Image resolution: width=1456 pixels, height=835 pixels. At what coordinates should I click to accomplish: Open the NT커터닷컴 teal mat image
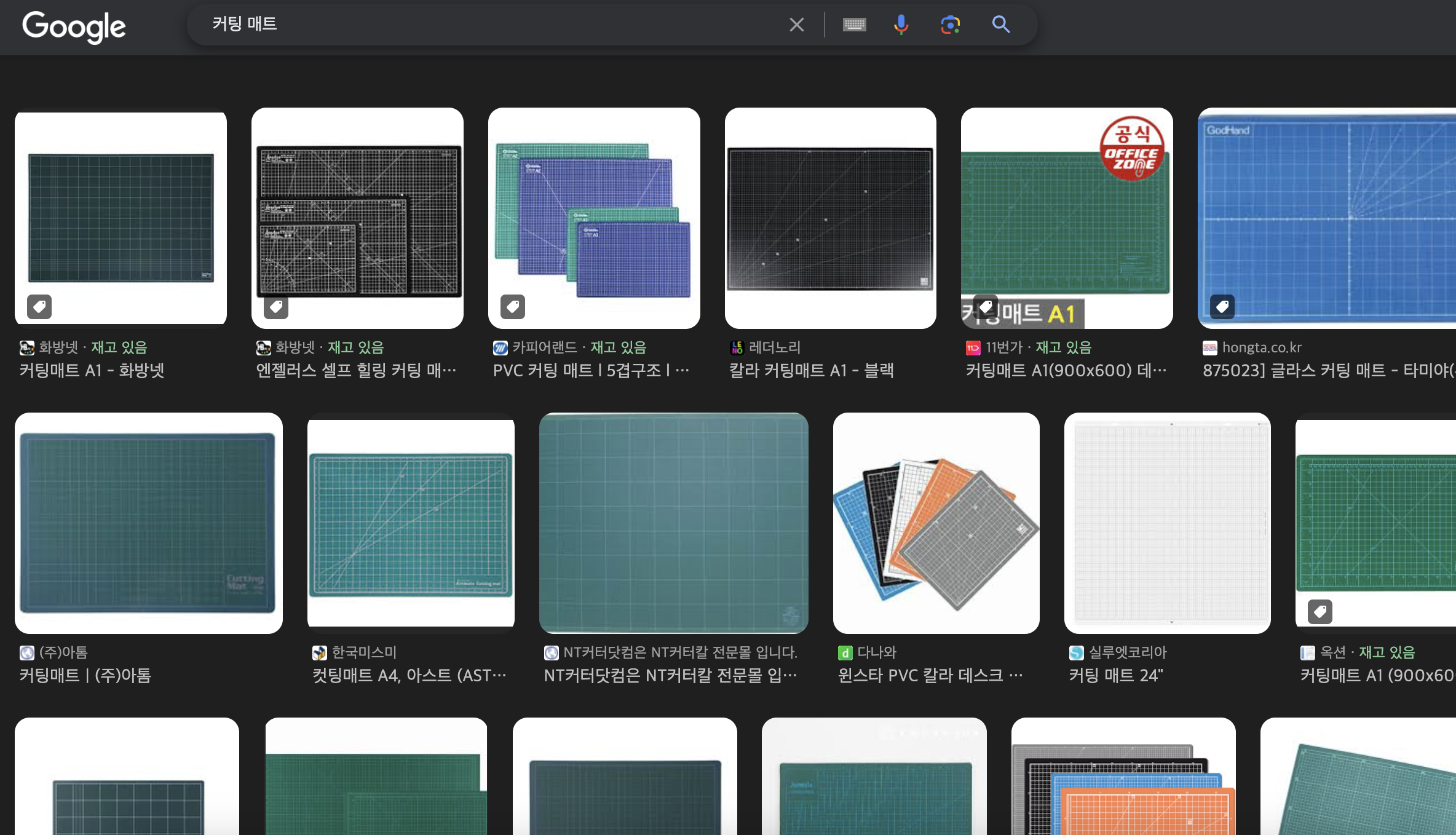pos(673,523)
